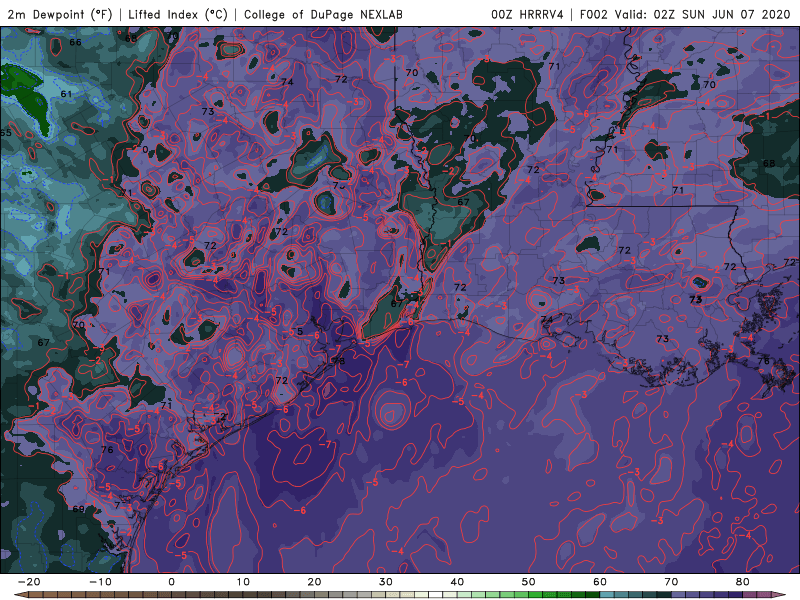The height and width of the screenshot is (600, 800).
Task: Click the "69" dewpoint value on the map
Action: 79,509
